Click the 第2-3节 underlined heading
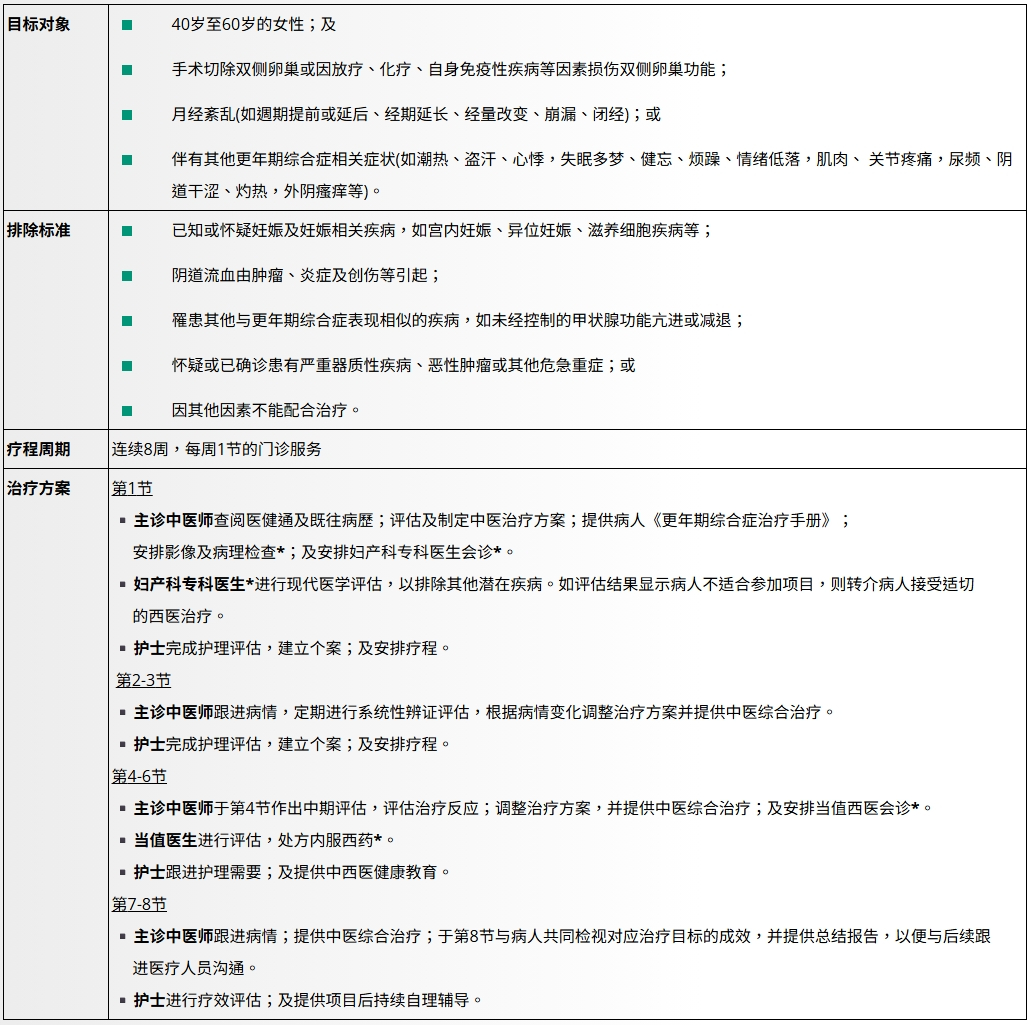 click(x=143, y=680)
